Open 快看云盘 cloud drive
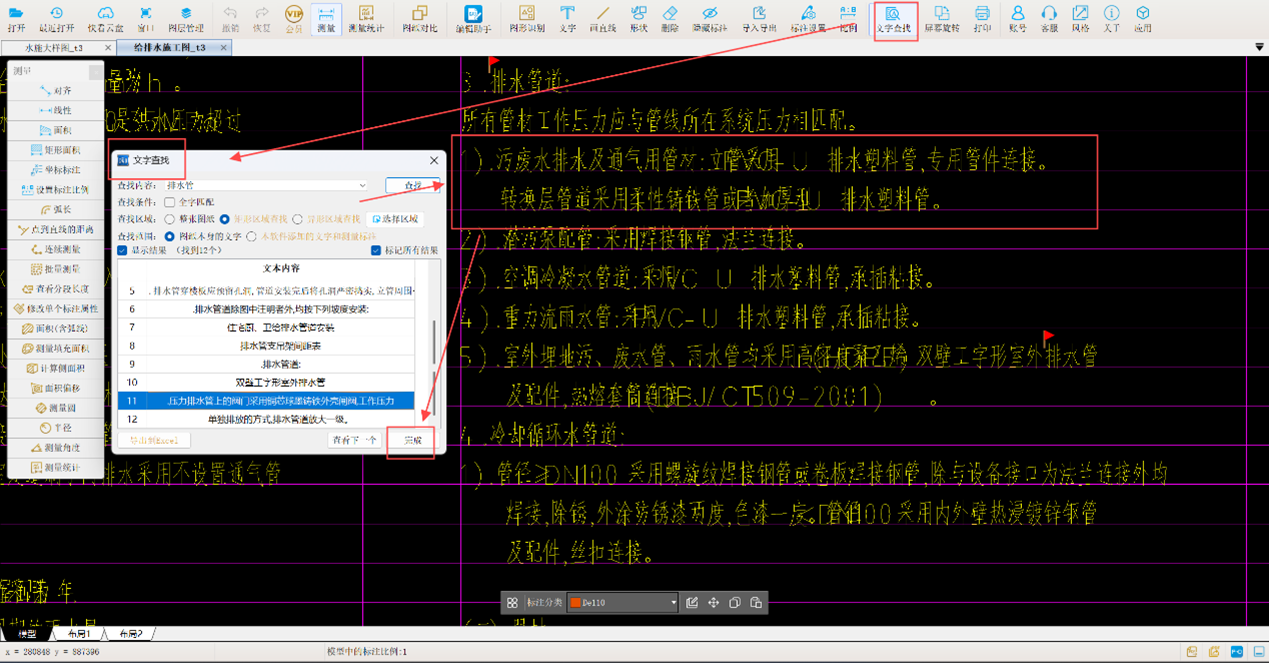This screenshot has width=1269, height=663. pos(105,18)
